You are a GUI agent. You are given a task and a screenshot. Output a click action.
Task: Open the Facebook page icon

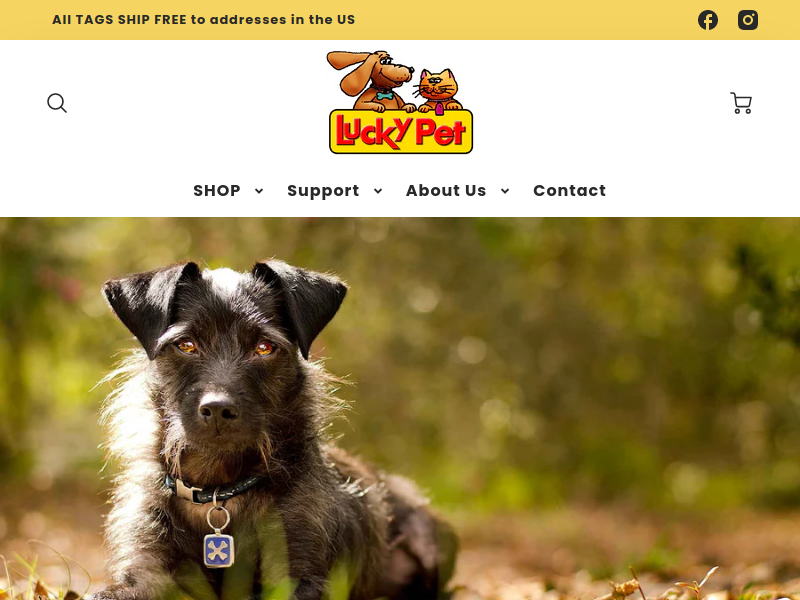coord(708,20)
